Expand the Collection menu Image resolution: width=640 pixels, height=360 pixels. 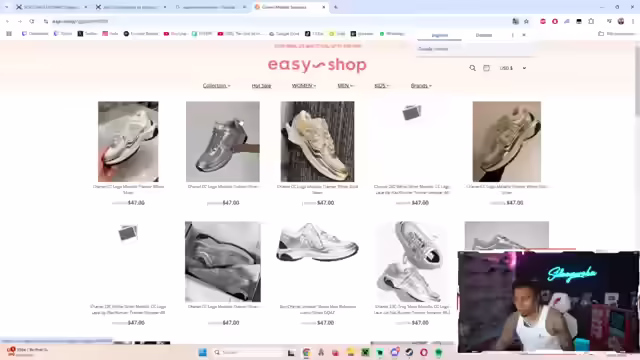(x=216, y=86)
